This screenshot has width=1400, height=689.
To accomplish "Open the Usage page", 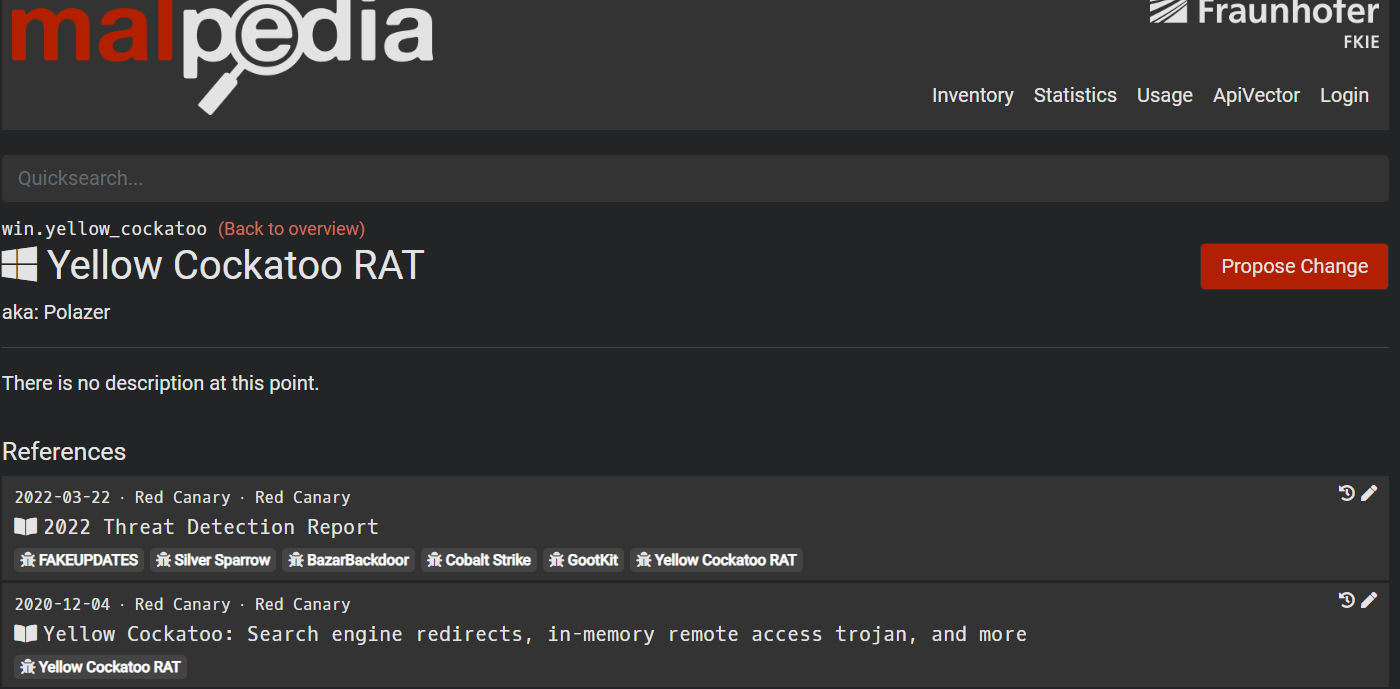I will coord(1164,95).
